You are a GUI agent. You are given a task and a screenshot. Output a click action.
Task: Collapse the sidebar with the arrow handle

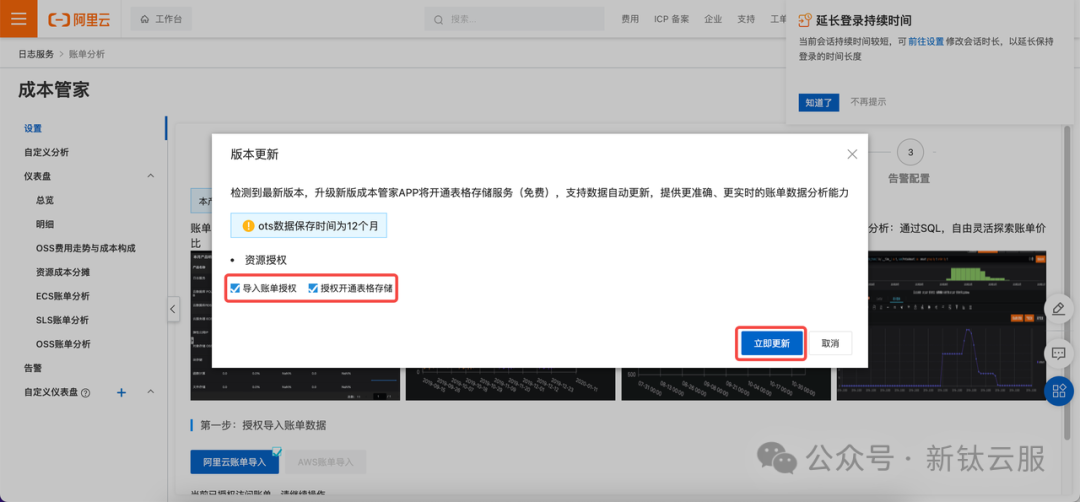pyautogui.click(x=173, y=310)
